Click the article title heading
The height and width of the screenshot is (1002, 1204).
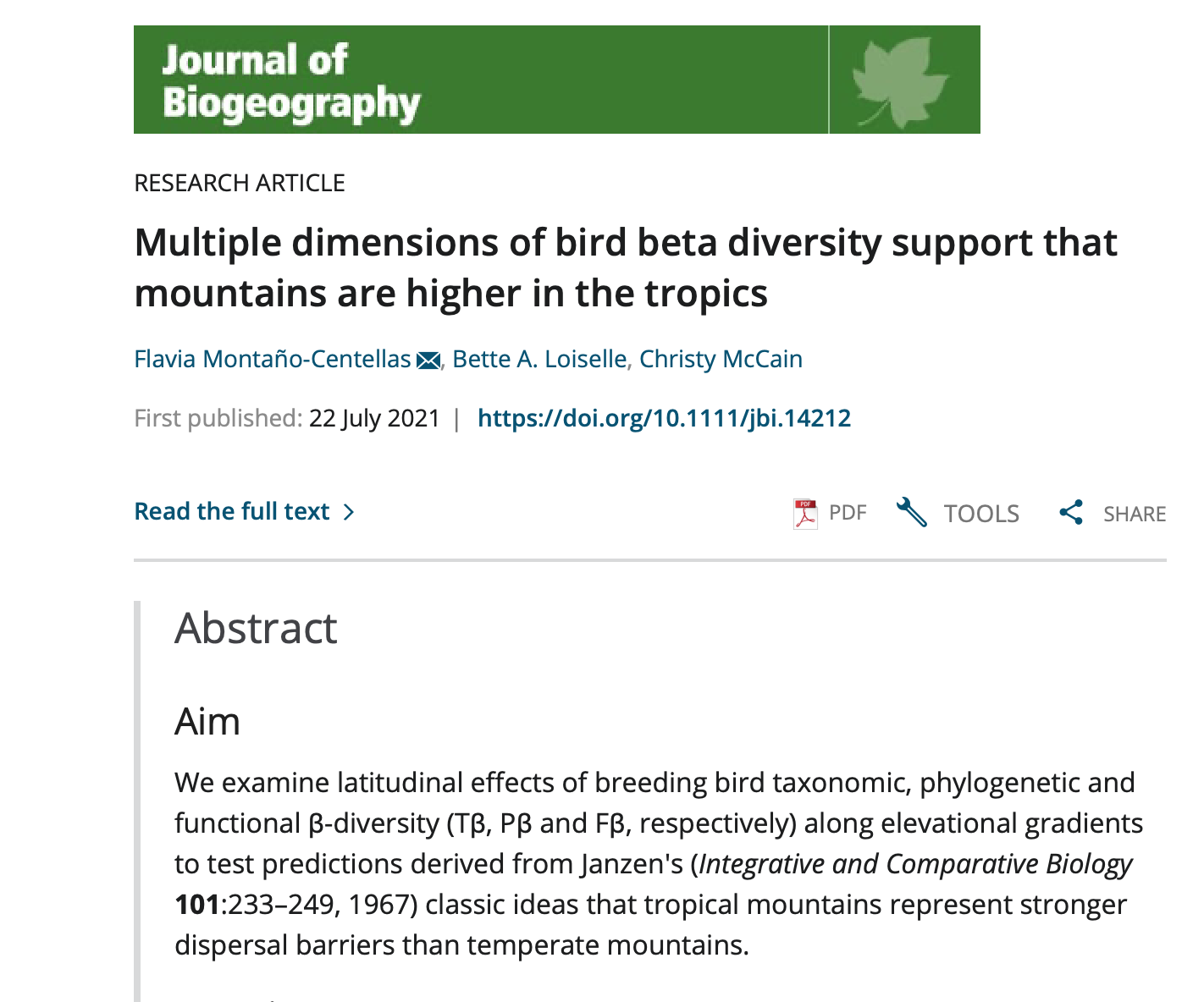click(626, 267)
